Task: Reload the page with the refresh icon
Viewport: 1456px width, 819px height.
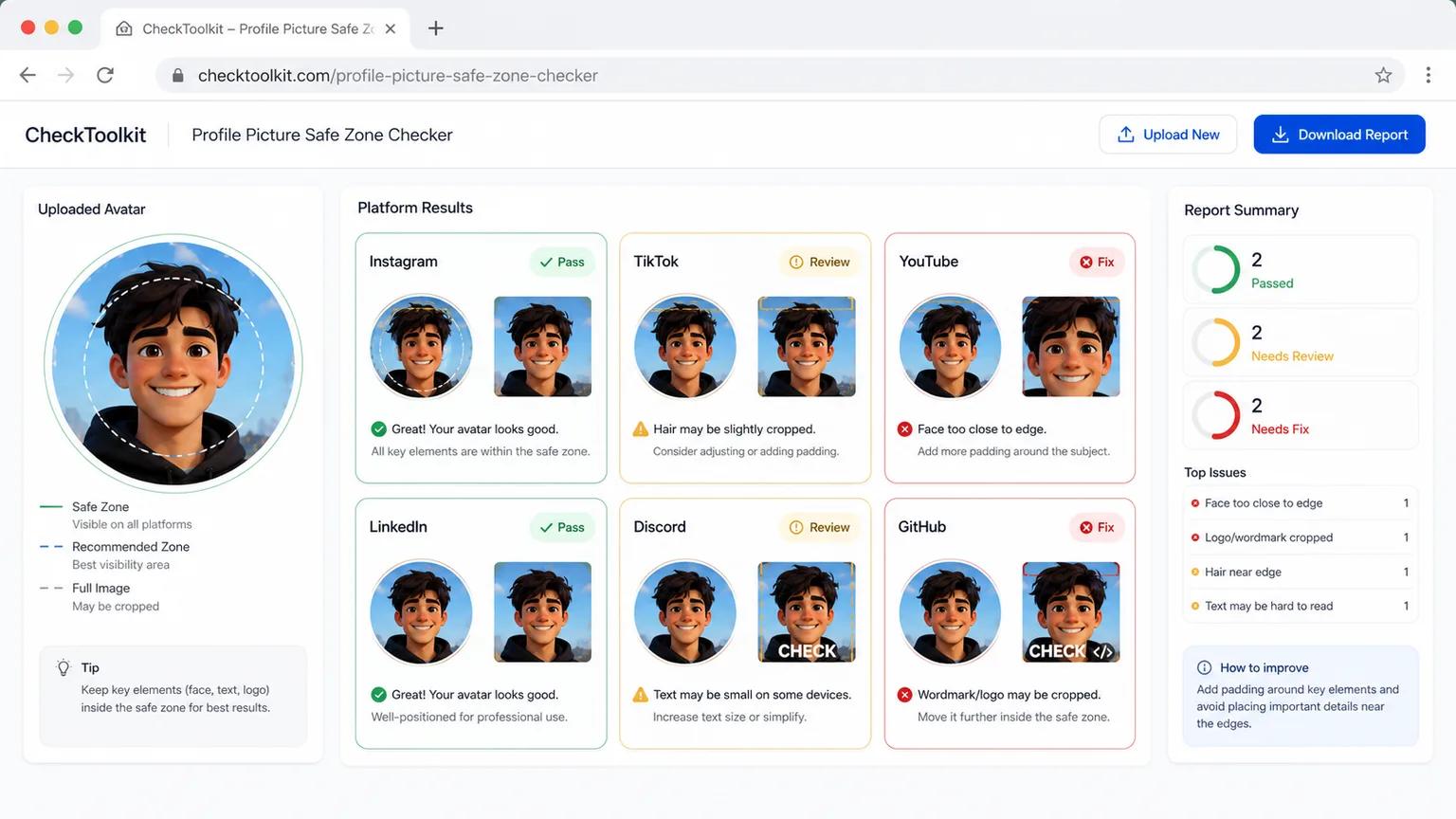Action: [105, 76]
